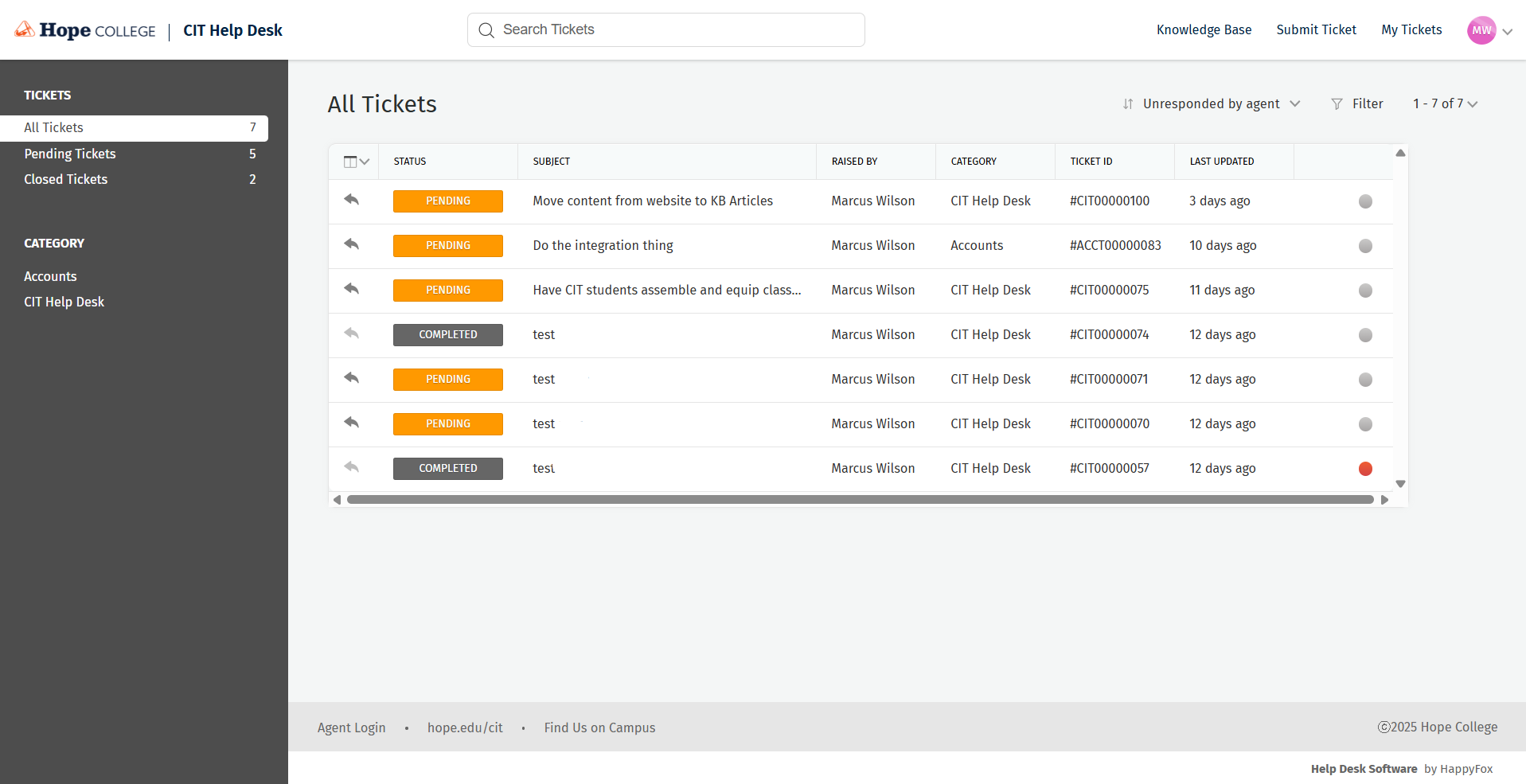1526x784 pixels.
Task: Click PENDING badge on ticket #CIT00000071
Action: [x=448, y=380]
